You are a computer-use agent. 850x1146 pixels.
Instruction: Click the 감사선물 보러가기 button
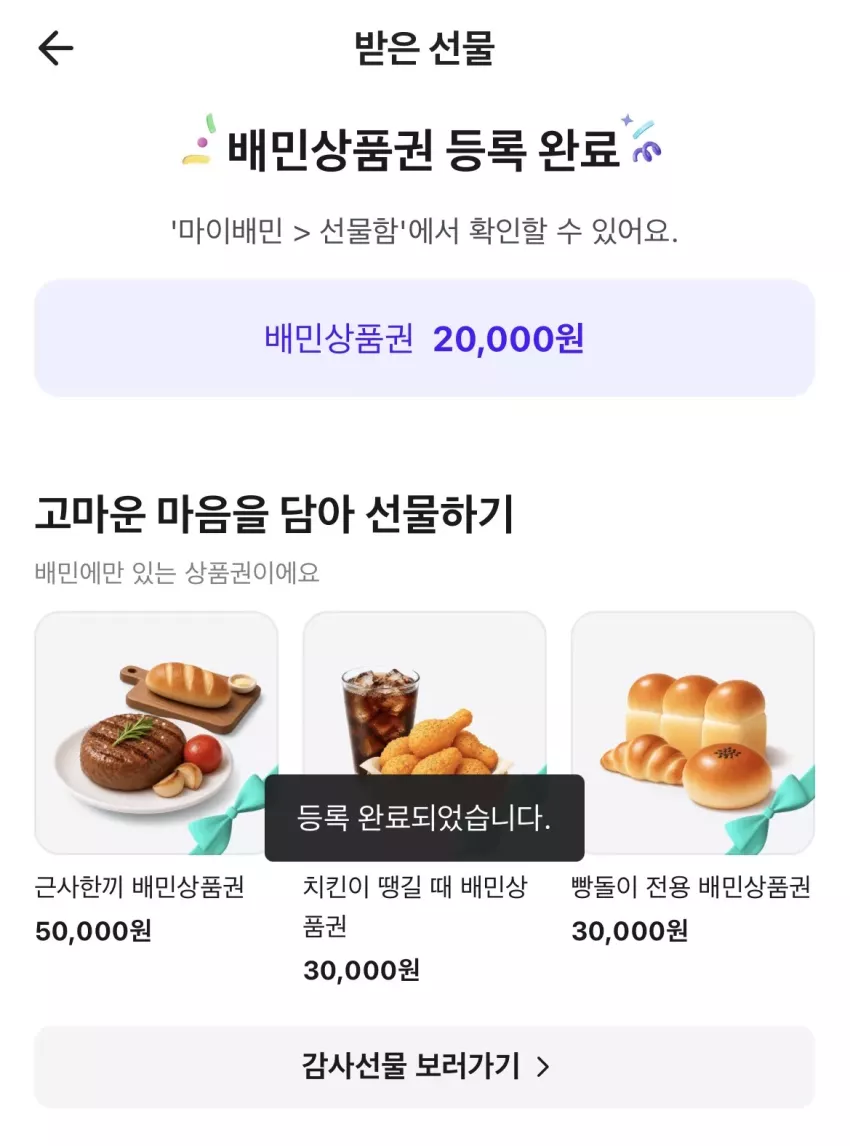[425, 1066]
